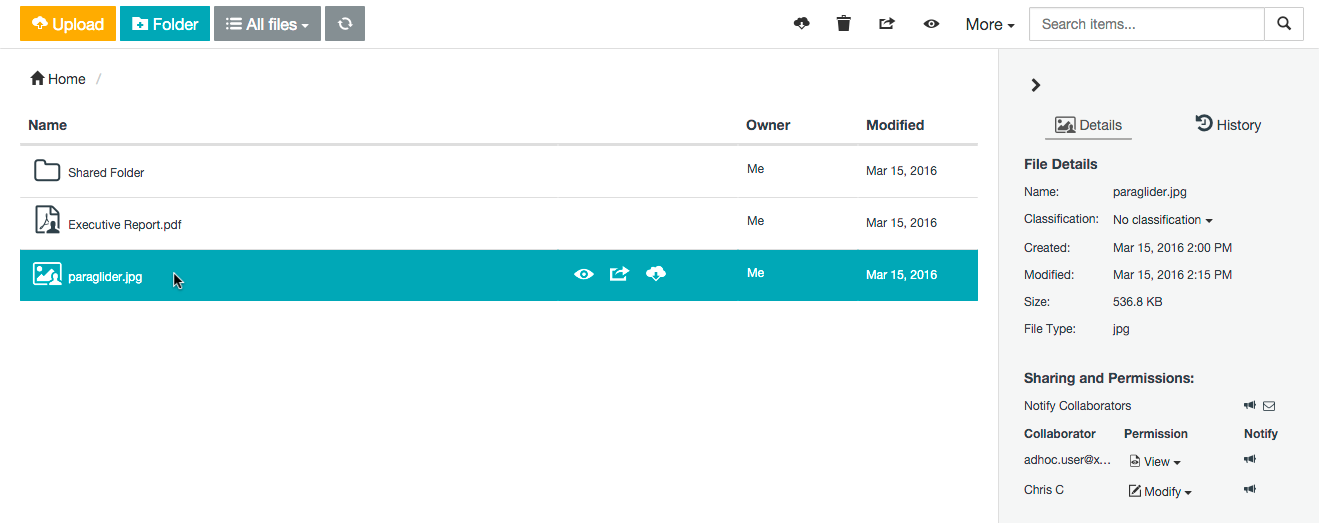This screenshot has height=523, width=1319.
Task: Click the cloud download icon in top toolbar
Action: [x=801, y=24]
